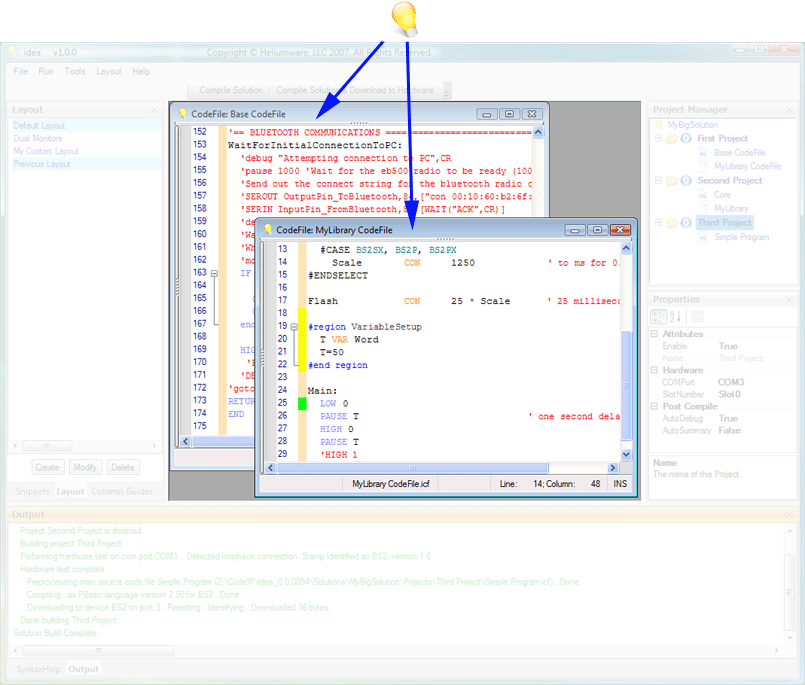The image size is (805, 685).
Task: Toggle AutoDebug to False
Action: tap(729, 418)
